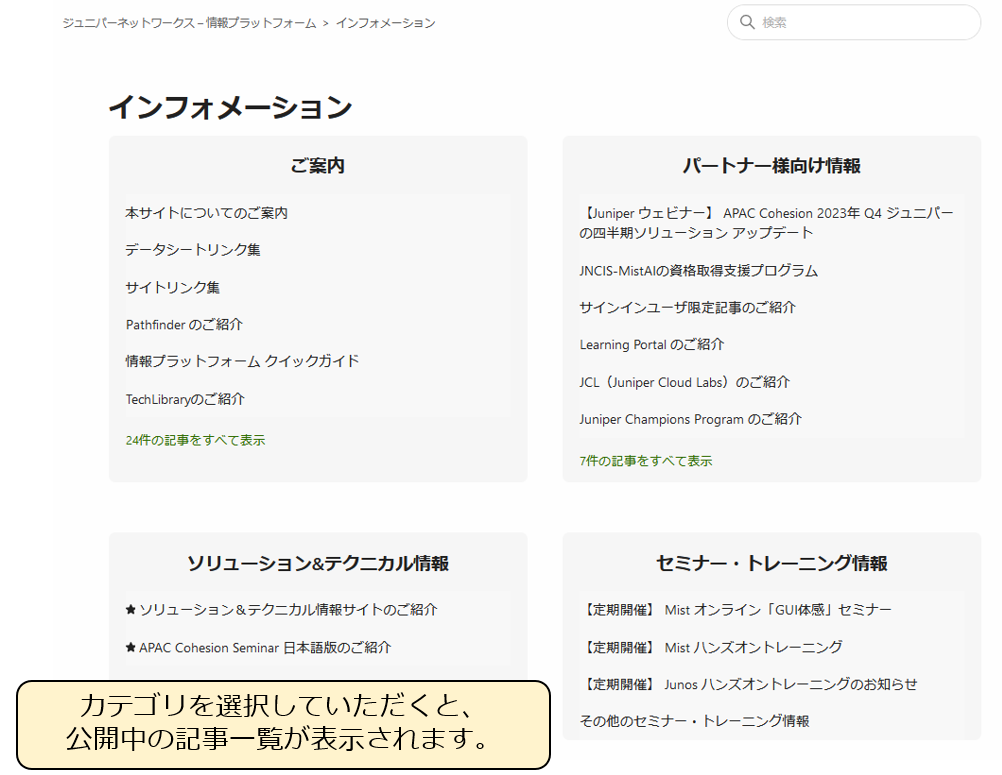Open 情報プラットフォーム クイックガイド link
Viewport: 1002px width, 775px height.
(x=242, y=361)
